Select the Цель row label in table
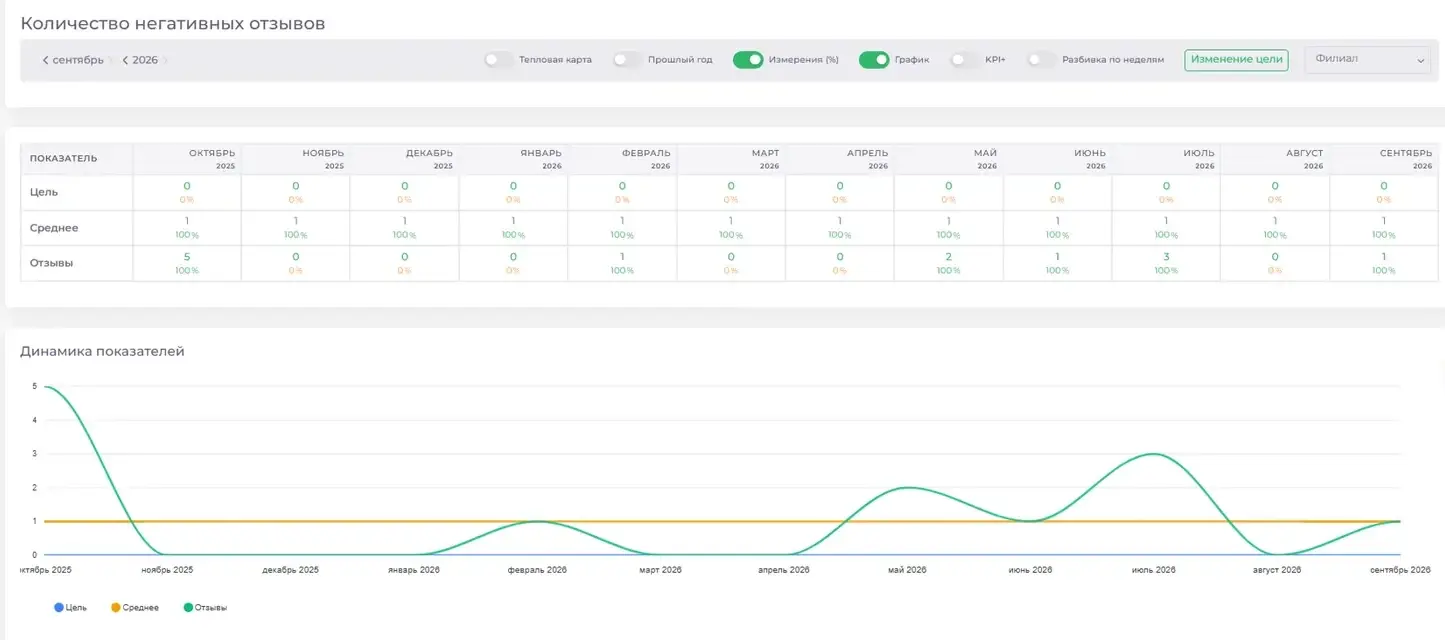Screen dimensions: 1445x640 coord(44,192)
